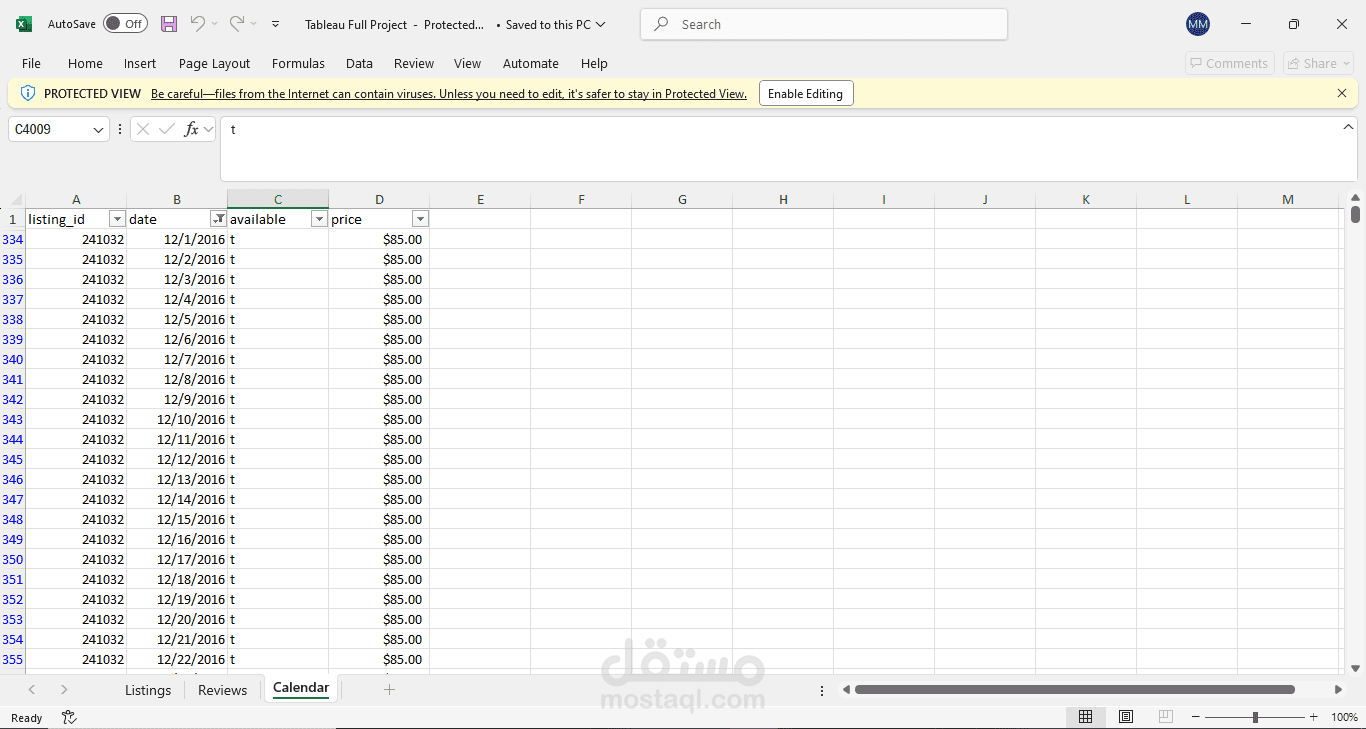Click the zoom slider handle
Viewport: 1366px width, 729px height.
(1255, 717)
